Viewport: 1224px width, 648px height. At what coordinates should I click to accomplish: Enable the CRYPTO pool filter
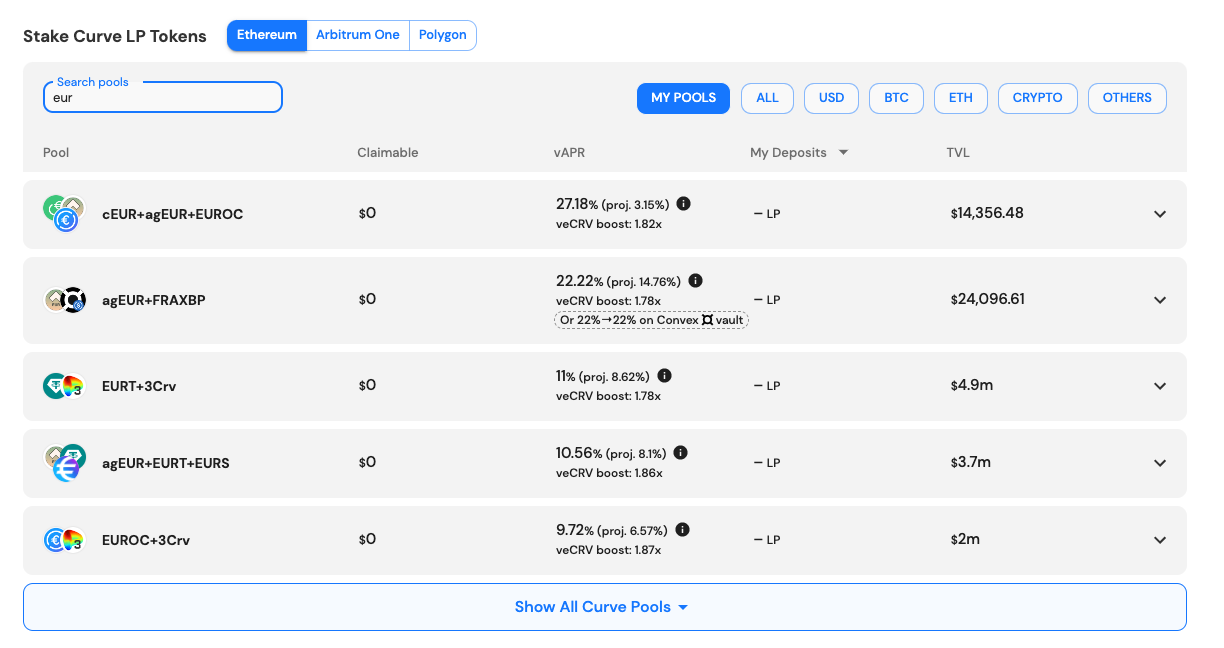click(x=1037, y=98)
